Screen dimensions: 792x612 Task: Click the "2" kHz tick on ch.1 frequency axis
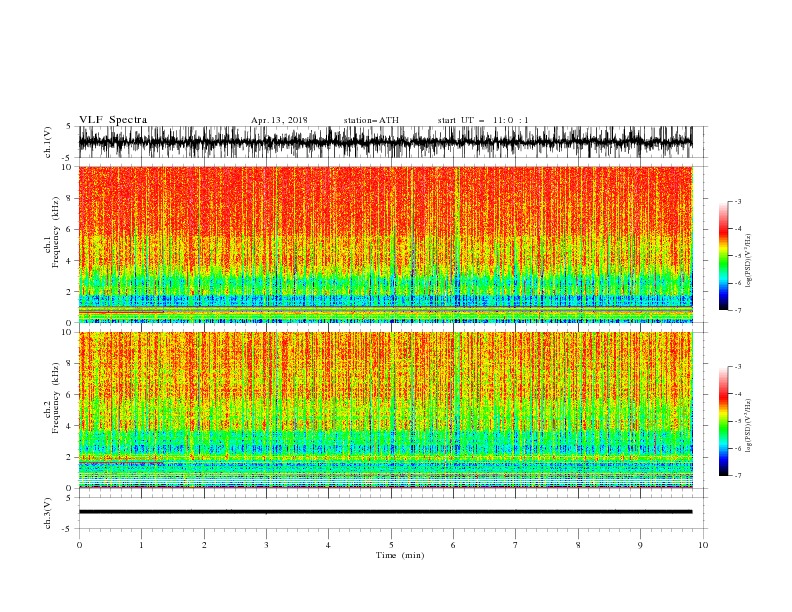pyautogui.click(x=69, y=292)
